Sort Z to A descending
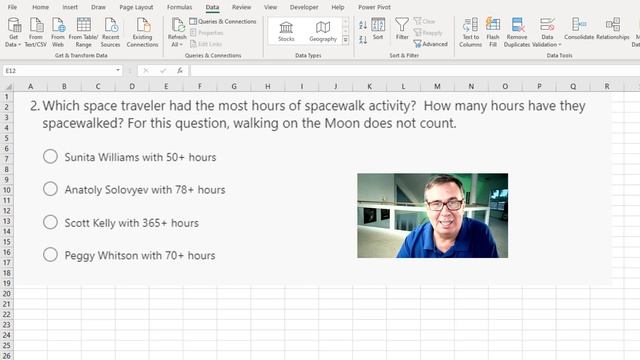Screen dimensions: 640x360 (363, 40)
